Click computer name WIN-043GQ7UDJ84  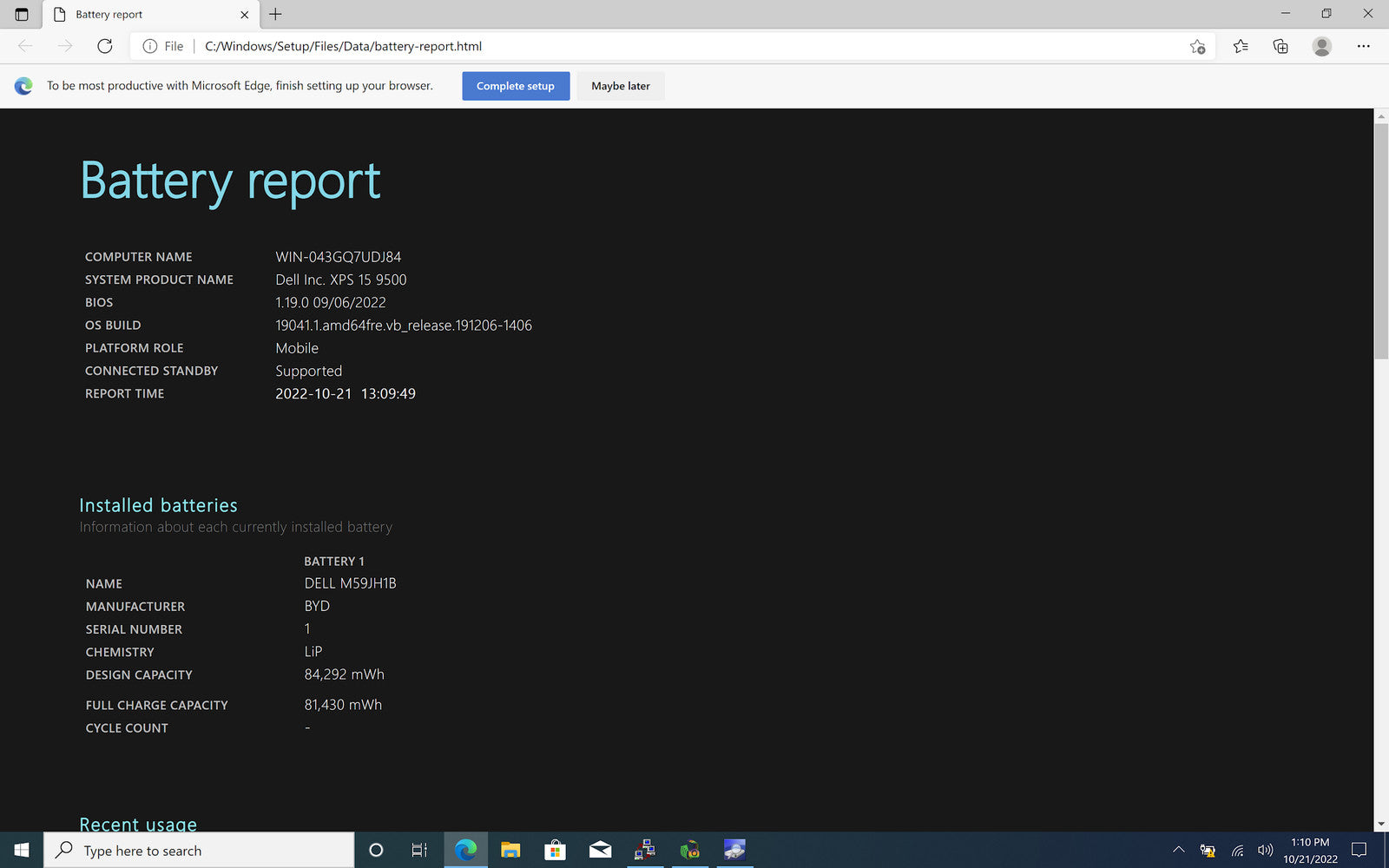[x=339, y=257]
